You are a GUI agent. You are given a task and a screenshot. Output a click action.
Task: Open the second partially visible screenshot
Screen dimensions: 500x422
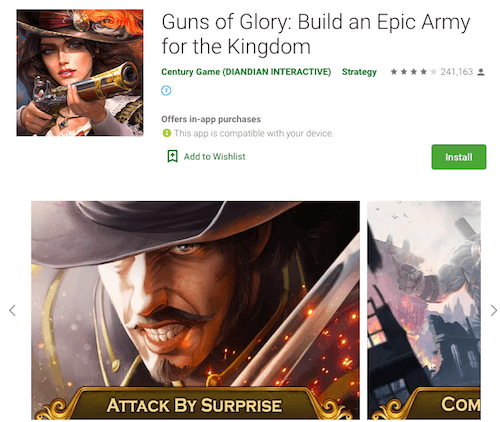pos(424,310)
